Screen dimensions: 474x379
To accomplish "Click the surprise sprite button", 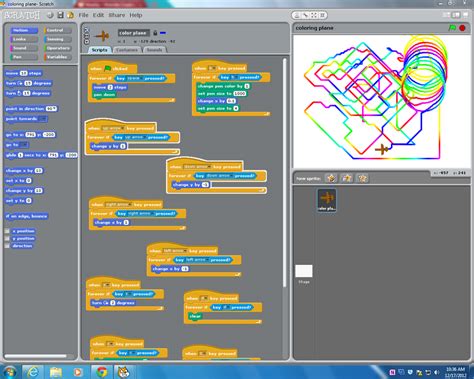I will click(x=362, y=178).
